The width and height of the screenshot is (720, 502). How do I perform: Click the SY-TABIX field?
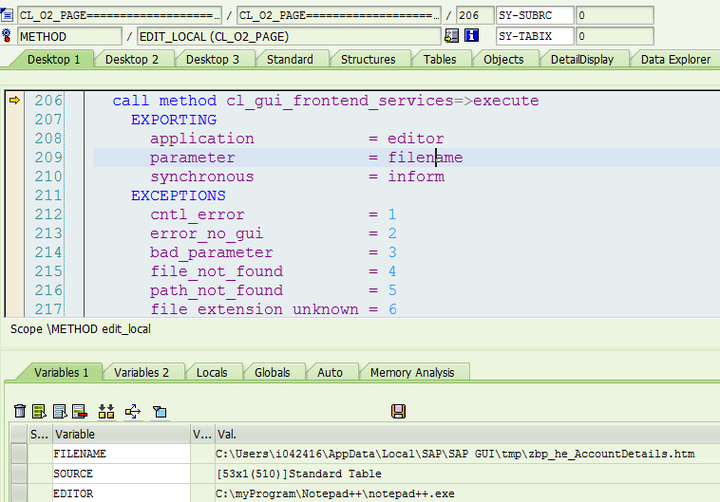[x=535, y=36]
